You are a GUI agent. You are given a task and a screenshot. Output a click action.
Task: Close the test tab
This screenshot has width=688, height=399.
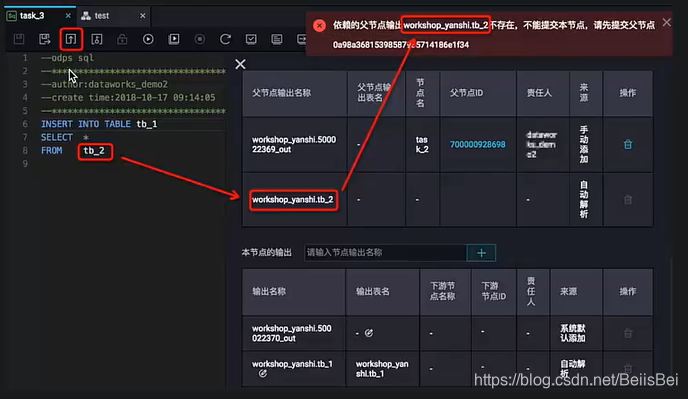pyautogui.click(x=143, y=16)
